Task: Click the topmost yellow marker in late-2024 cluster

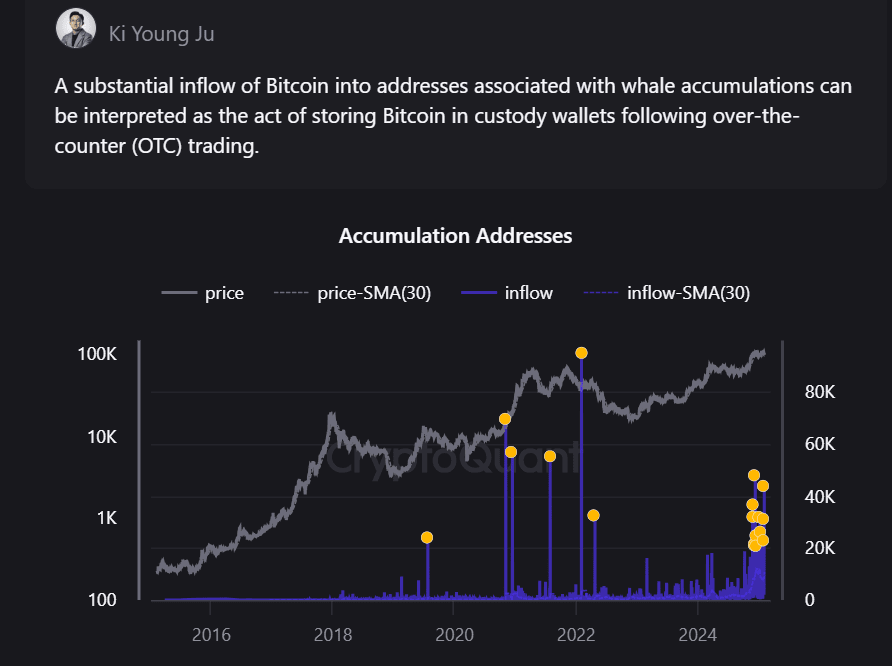Action: [x=754, y=475]
